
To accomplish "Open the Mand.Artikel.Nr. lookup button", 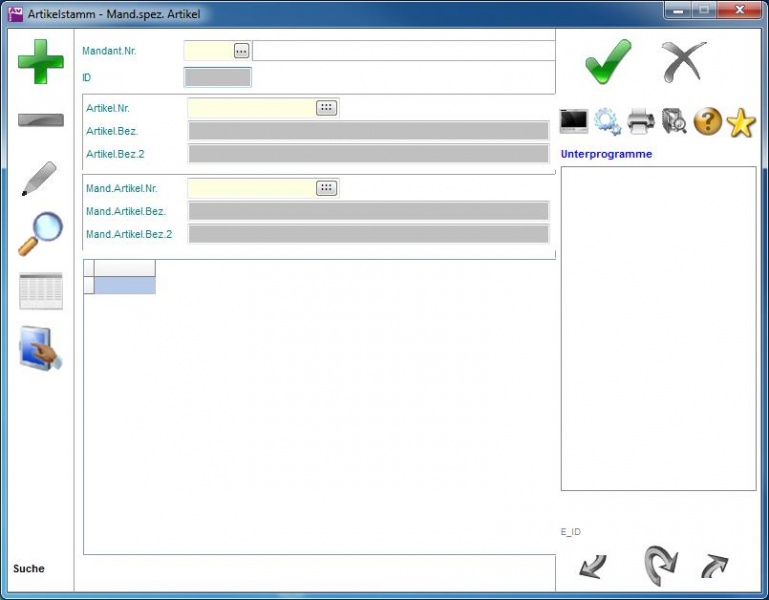I will coord(326,188).
